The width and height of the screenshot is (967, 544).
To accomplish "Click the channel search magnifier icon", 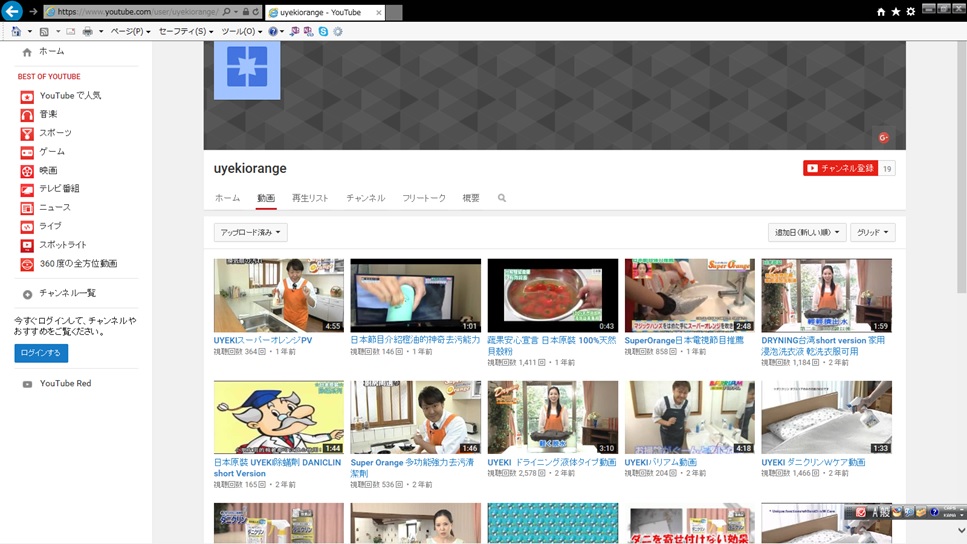I will 502,198.
